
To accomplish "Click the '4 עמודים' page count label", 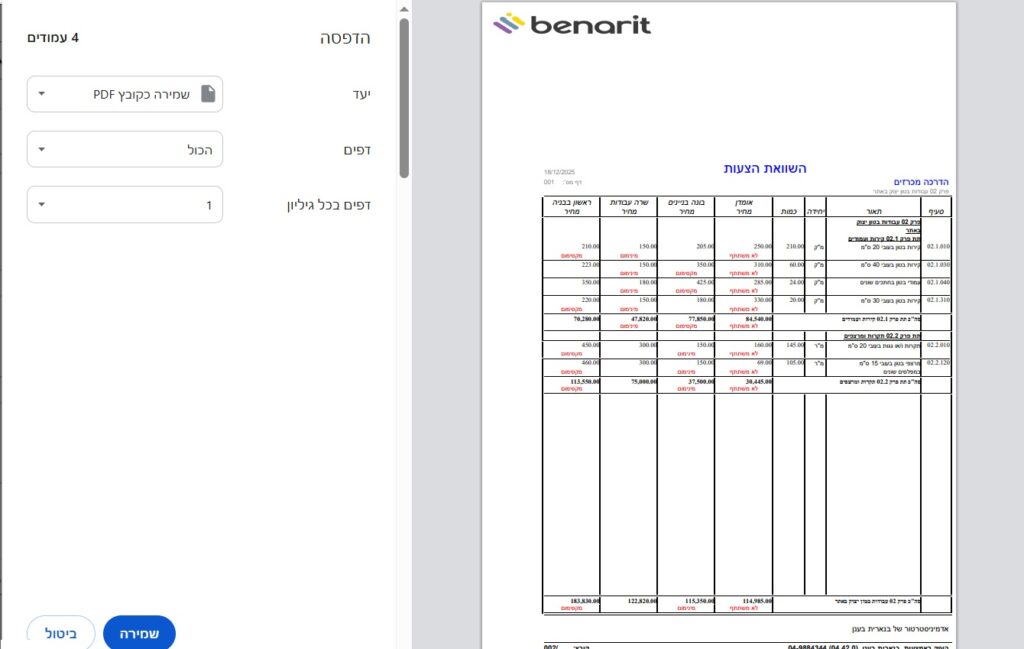I will (x=53, y=38).
